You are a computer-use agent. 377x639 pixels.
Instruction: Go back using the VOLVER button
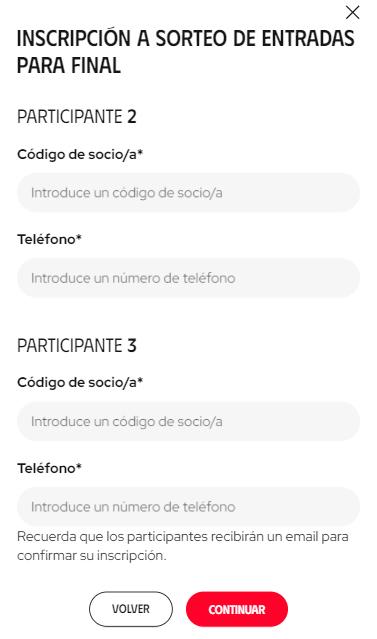pos(131,609)
